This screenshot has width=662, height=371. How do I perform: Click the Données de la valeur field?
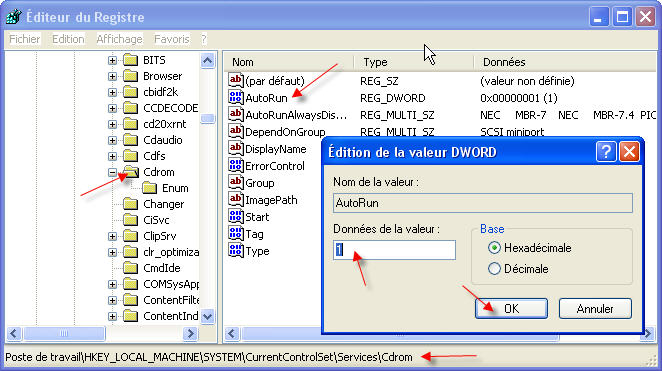(394, 250)
